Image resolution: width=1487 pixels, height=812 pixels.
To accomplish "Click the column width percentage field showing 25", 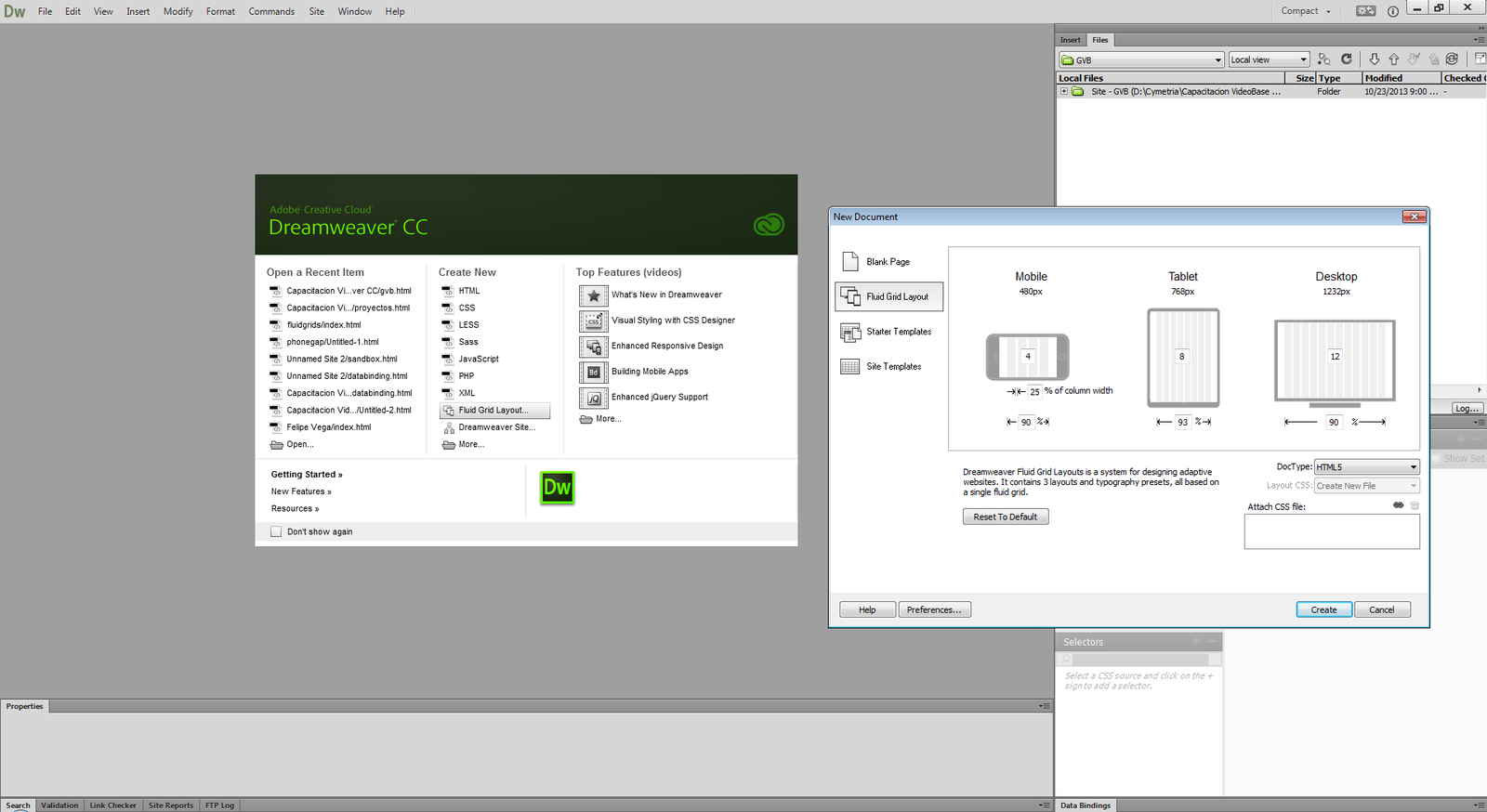I will (x=1034, y=391).
